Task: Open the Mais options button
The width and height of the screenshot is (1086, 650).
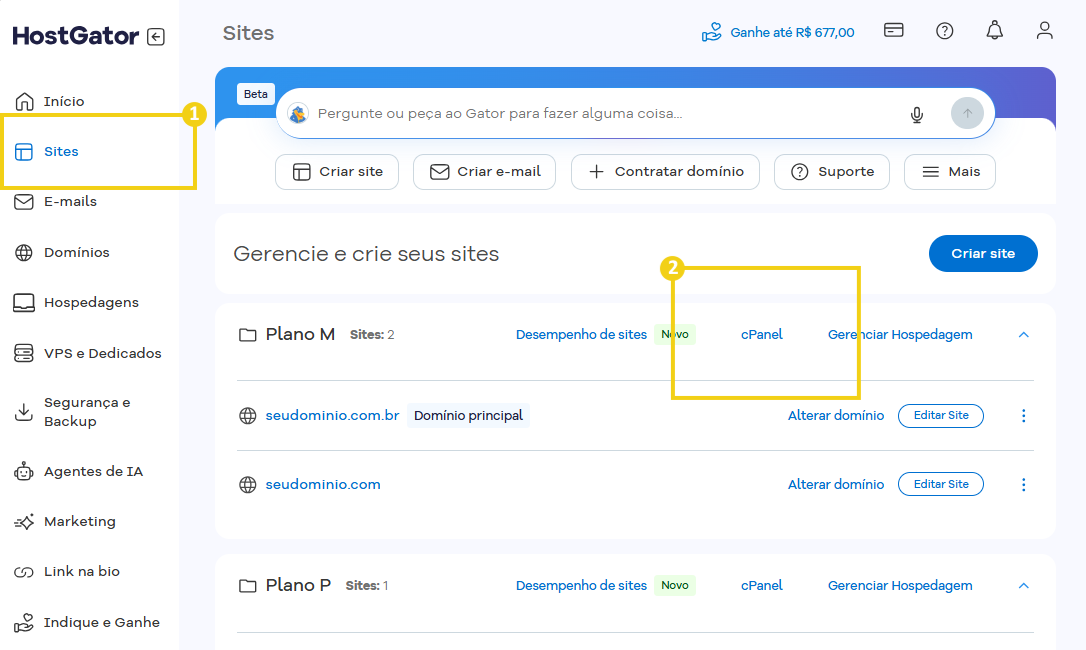Action: point(950,172)
